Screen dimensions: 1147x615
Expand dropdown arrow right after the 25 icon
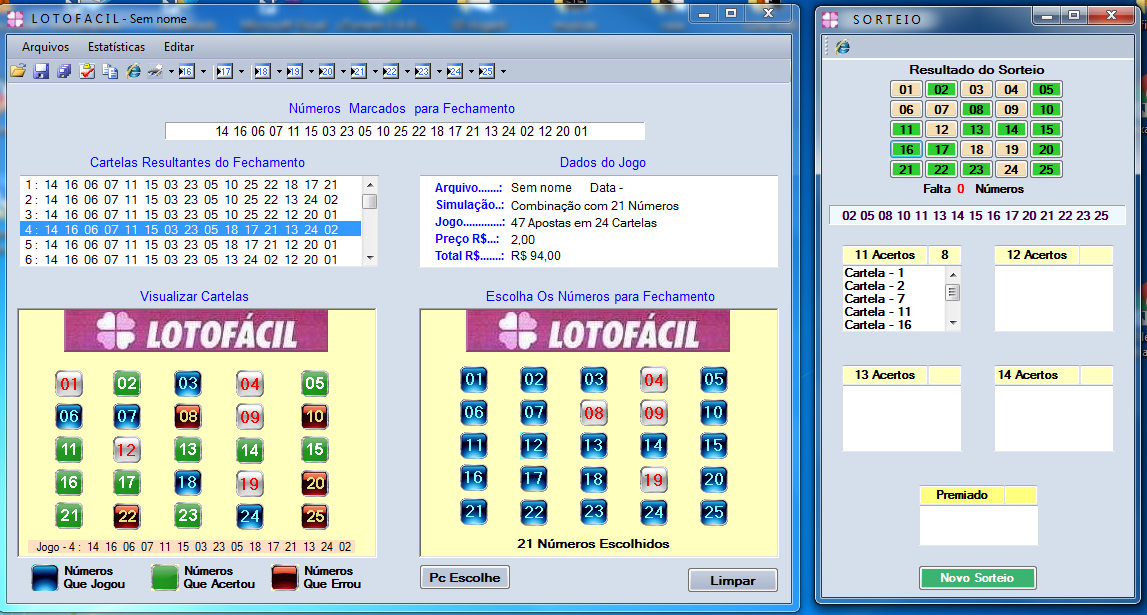[x=503, y=72]
